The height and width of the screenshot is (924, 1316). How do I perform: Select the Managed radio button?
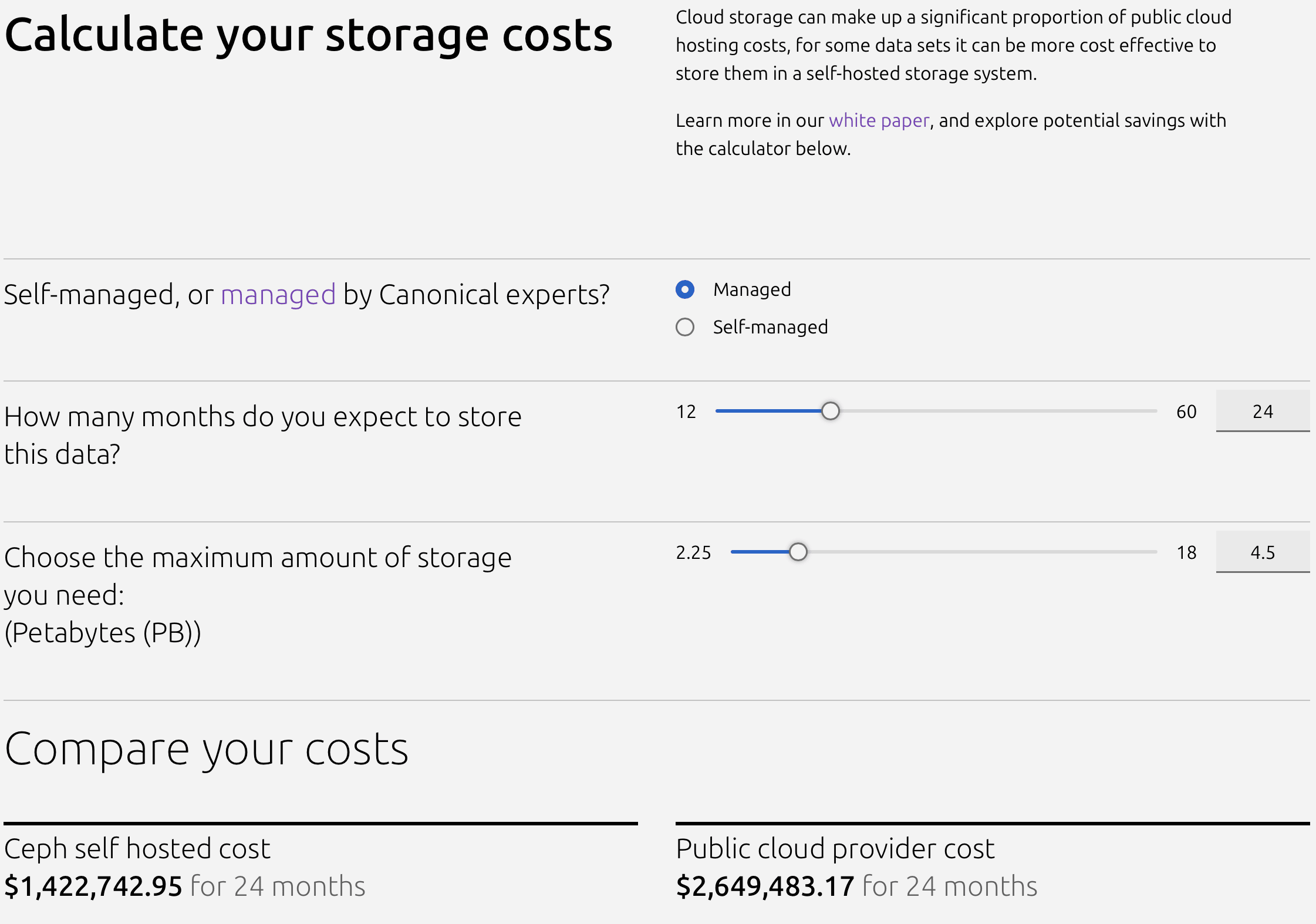coord(685,289)
